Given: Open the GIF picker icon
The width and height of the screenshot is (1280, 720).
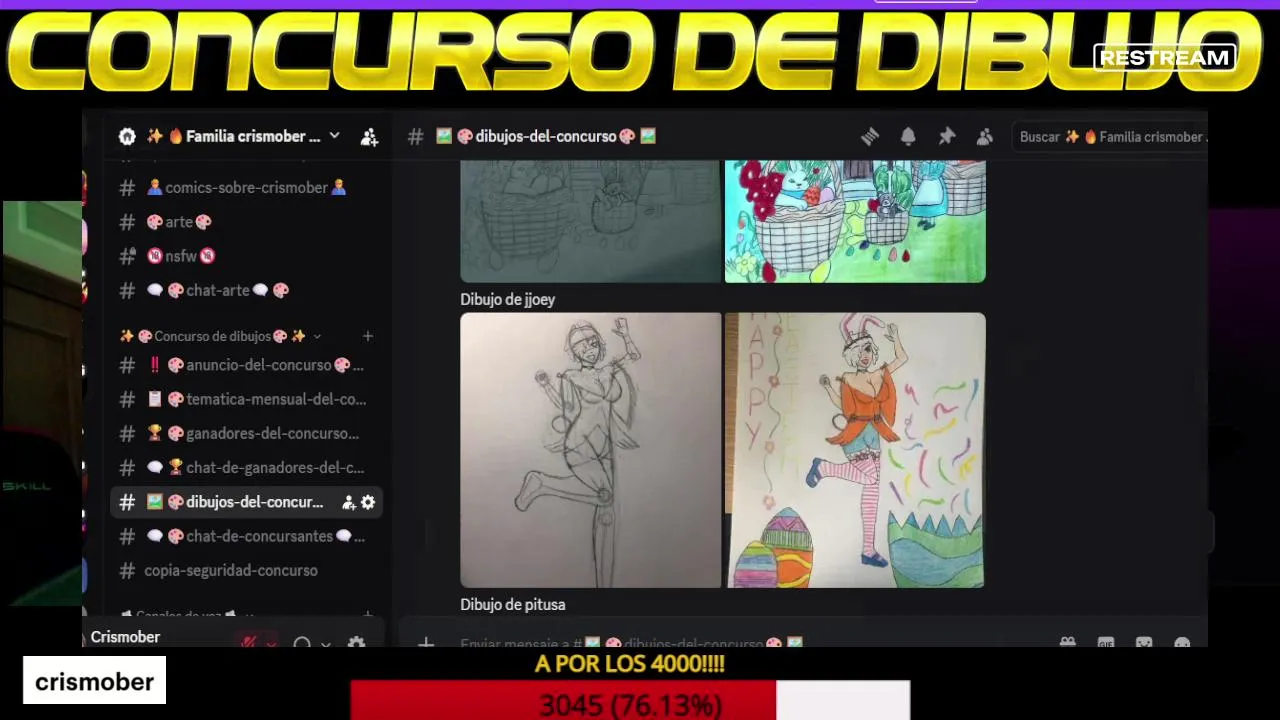Looking at the screenshot, I should (1106, 643).
